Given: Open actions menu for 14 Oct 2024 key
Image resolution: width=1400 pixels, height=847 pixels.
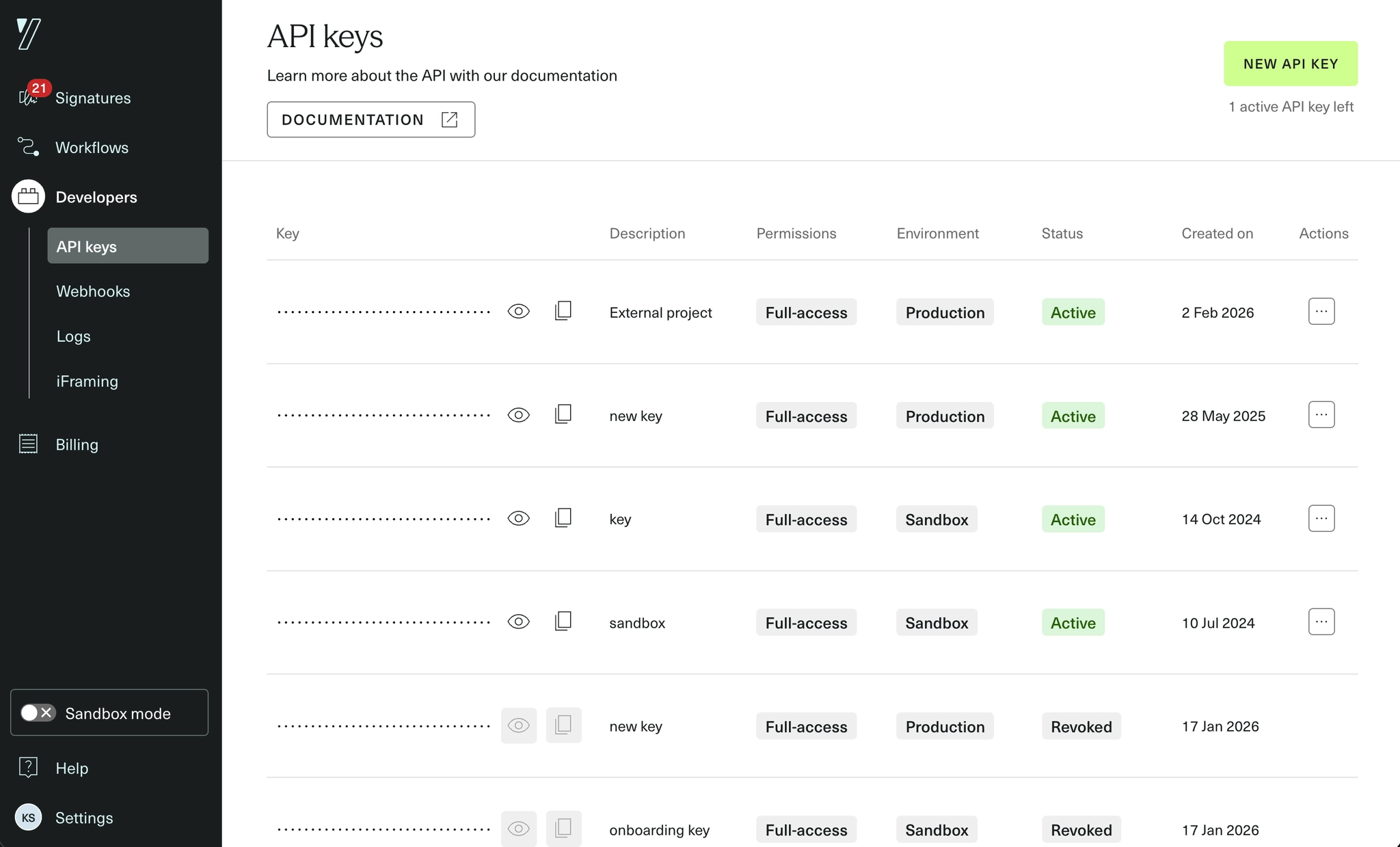Looking at the screenshot, I should tap(1321, 519).
